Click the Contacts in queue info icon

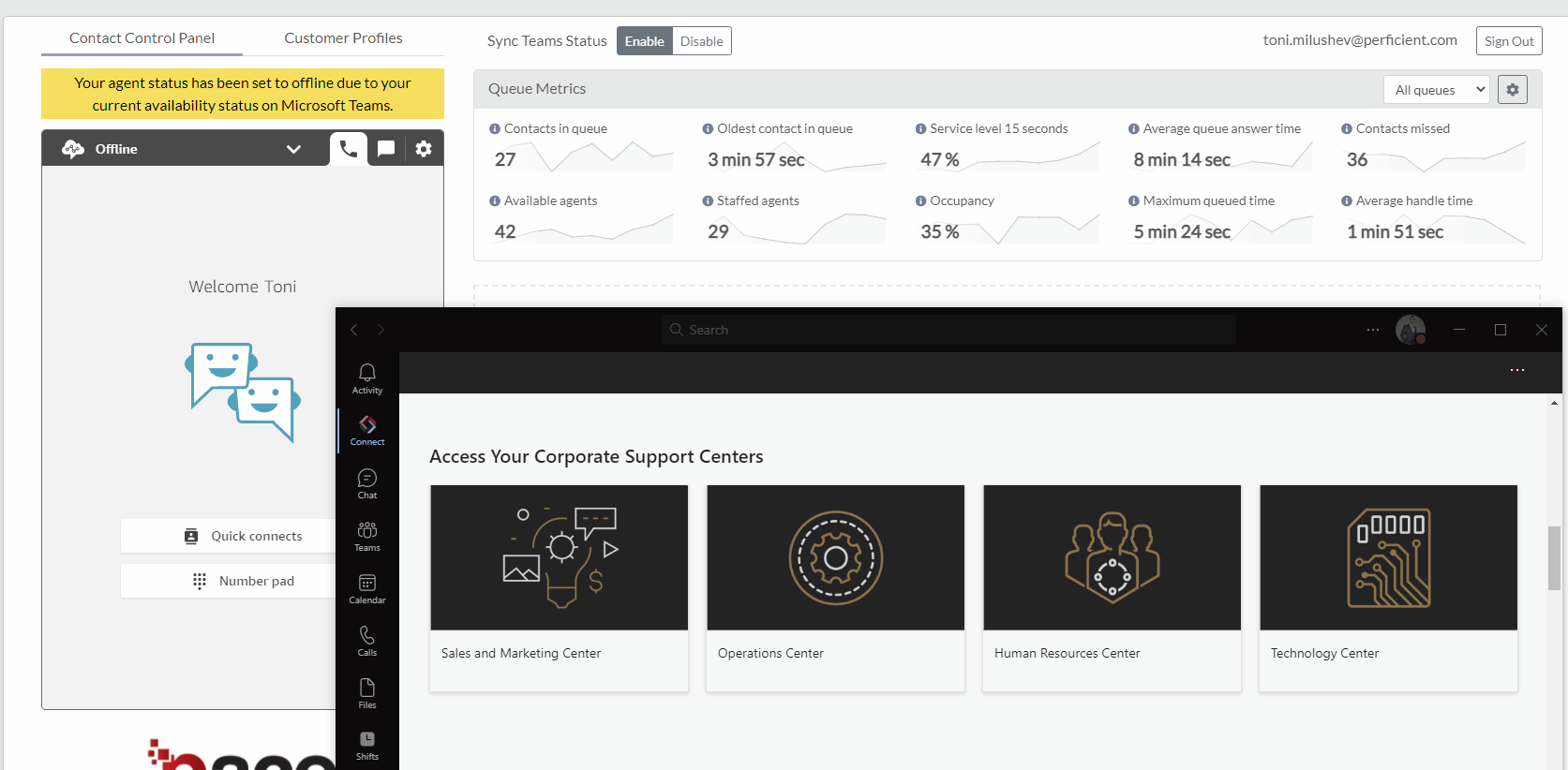point(495,129)
